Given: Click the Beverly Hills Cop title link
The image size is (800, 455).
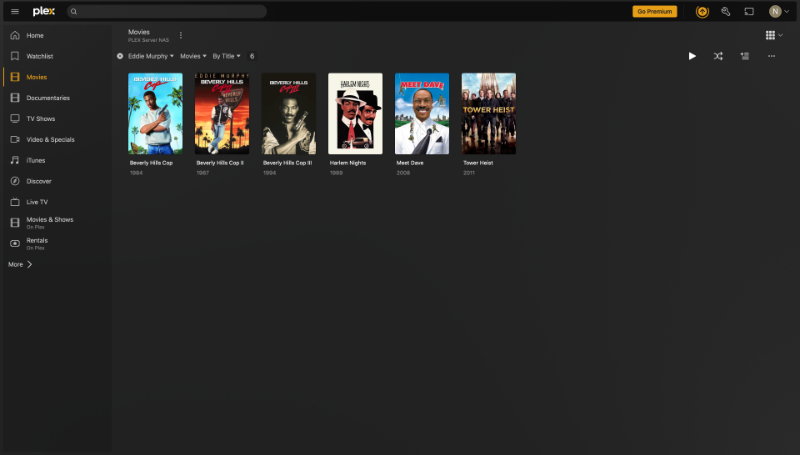Looking at the screenshot, I should point(151,163).
